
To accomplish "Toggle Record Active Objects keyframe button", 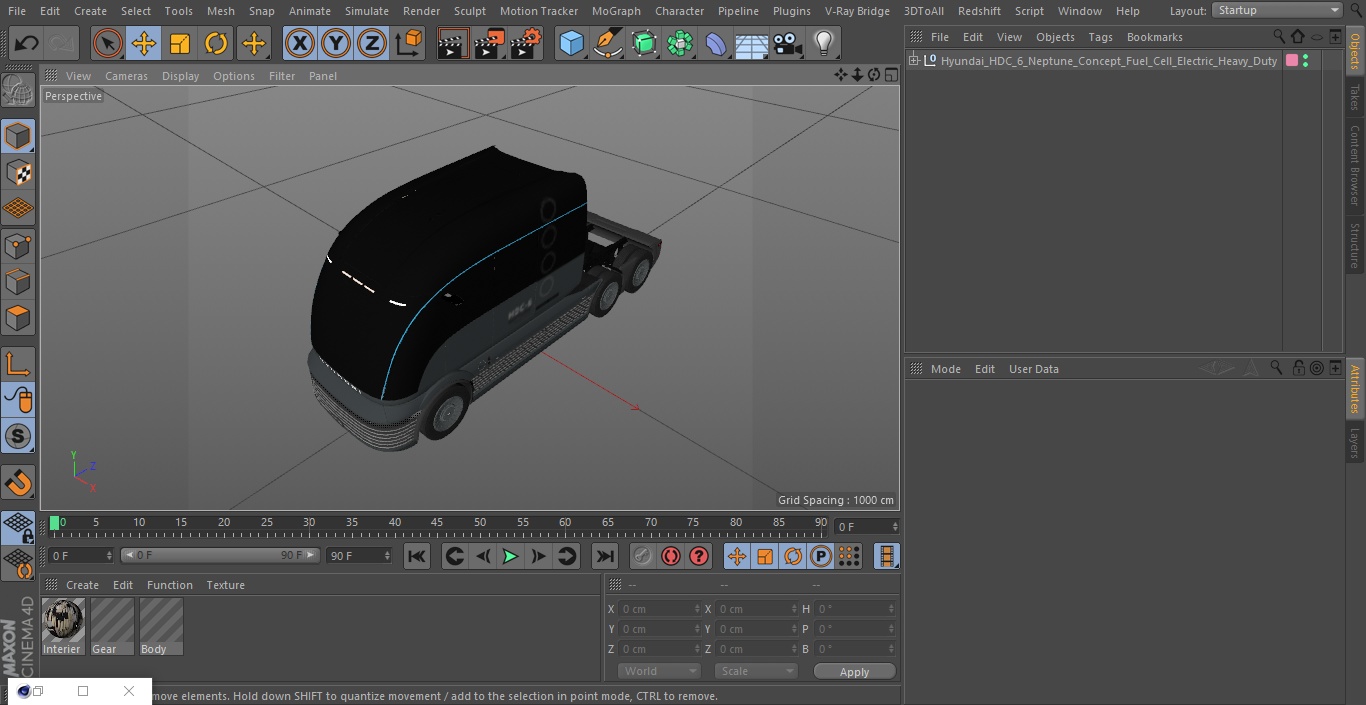I will 643,556.
